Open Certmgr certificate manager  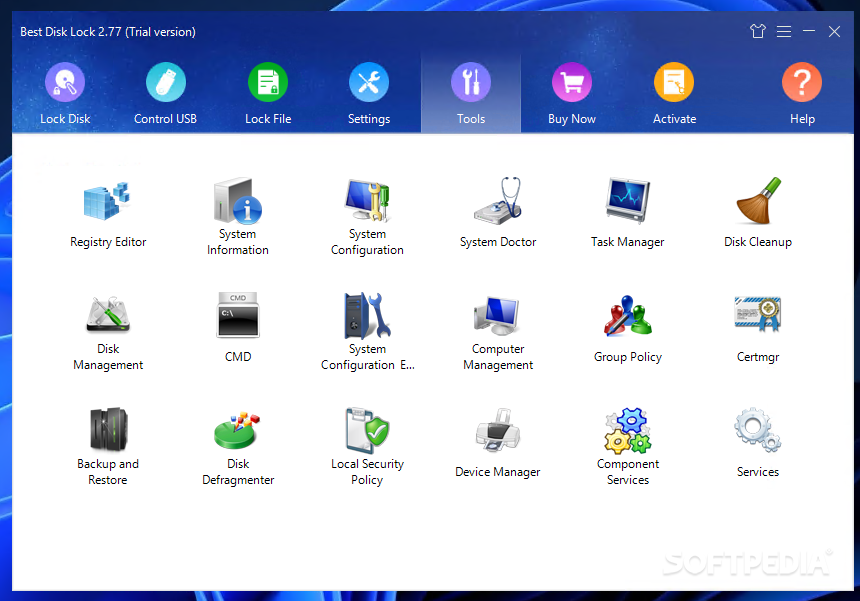coord(757,329)
